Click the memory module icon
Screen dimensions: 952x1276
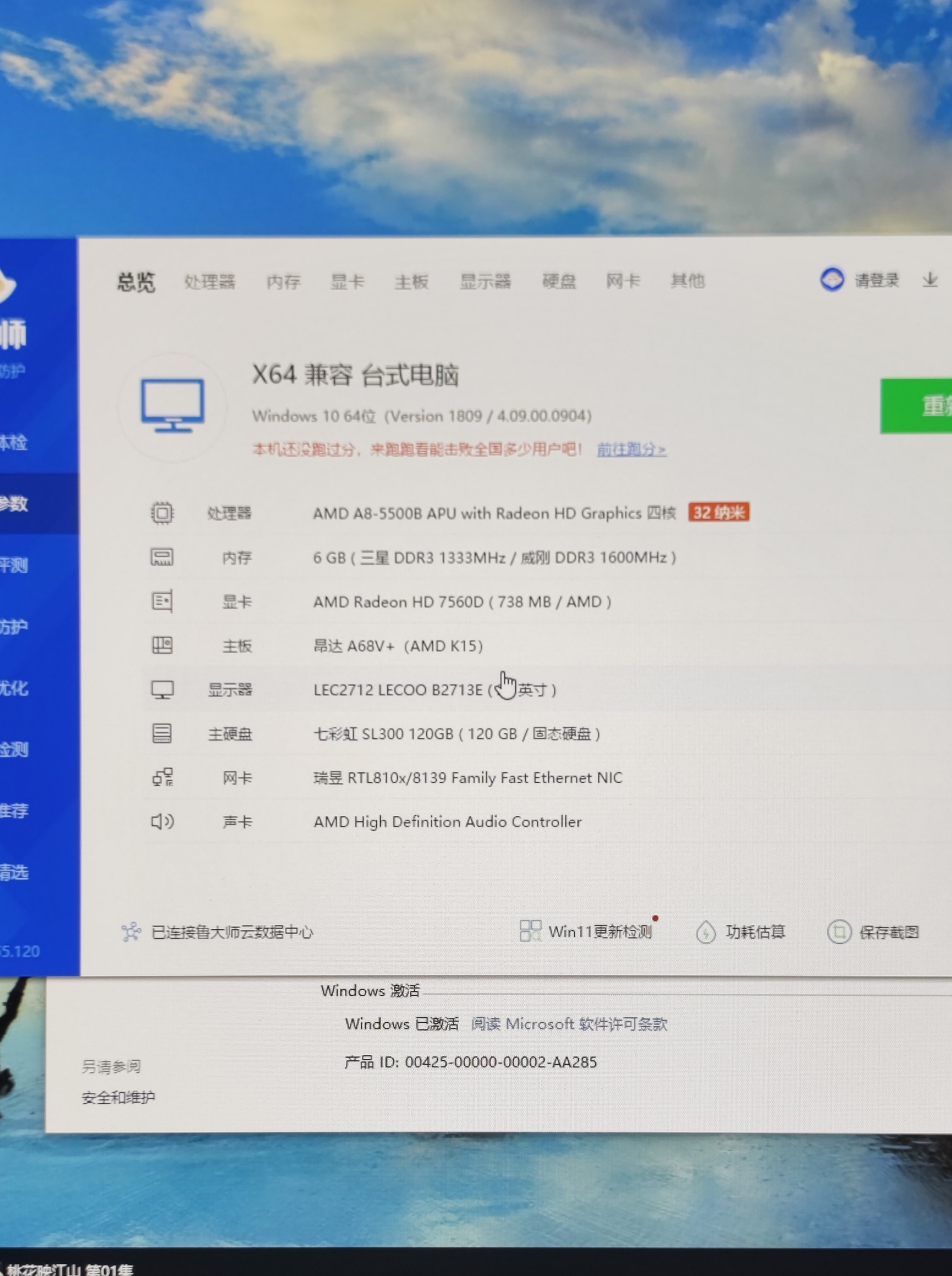162,557
